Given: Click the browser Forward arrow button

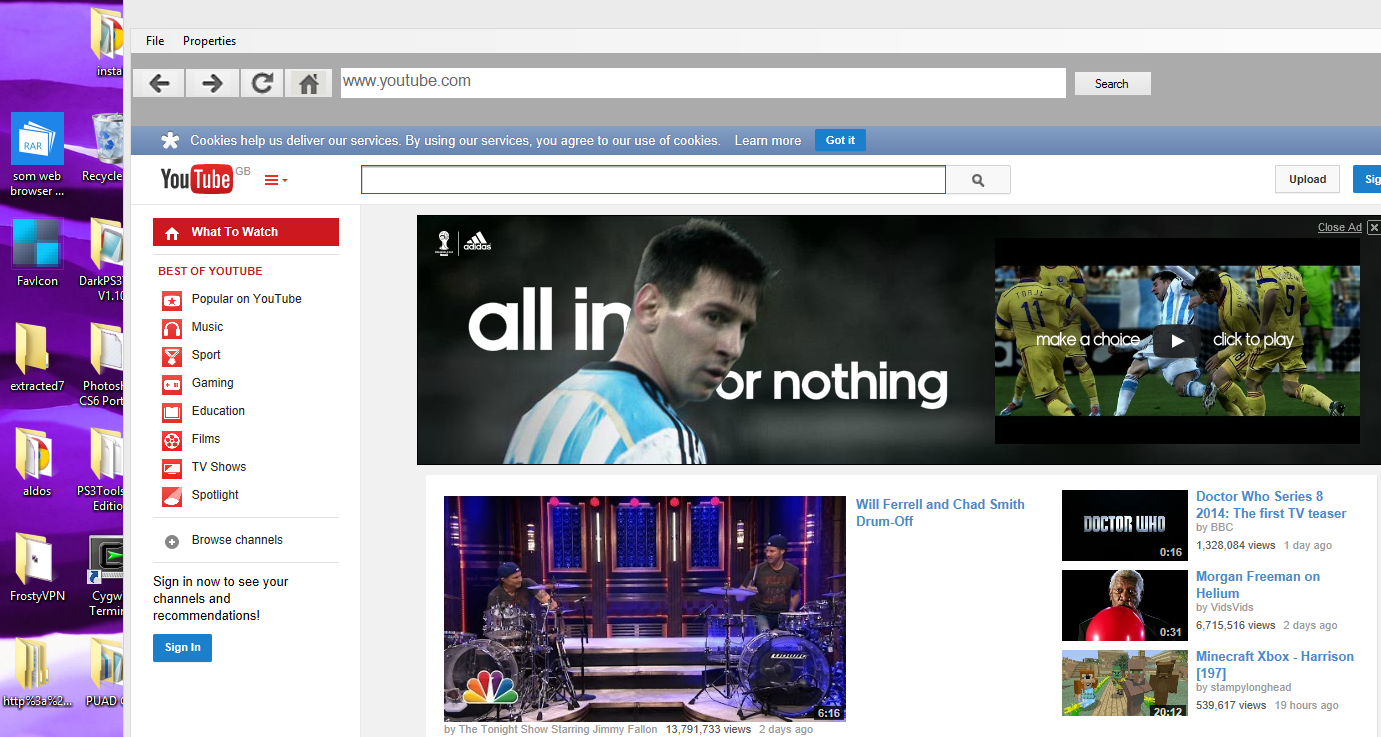Looking at the screenshot, I should pyautogui.click(x=212, y=83).
